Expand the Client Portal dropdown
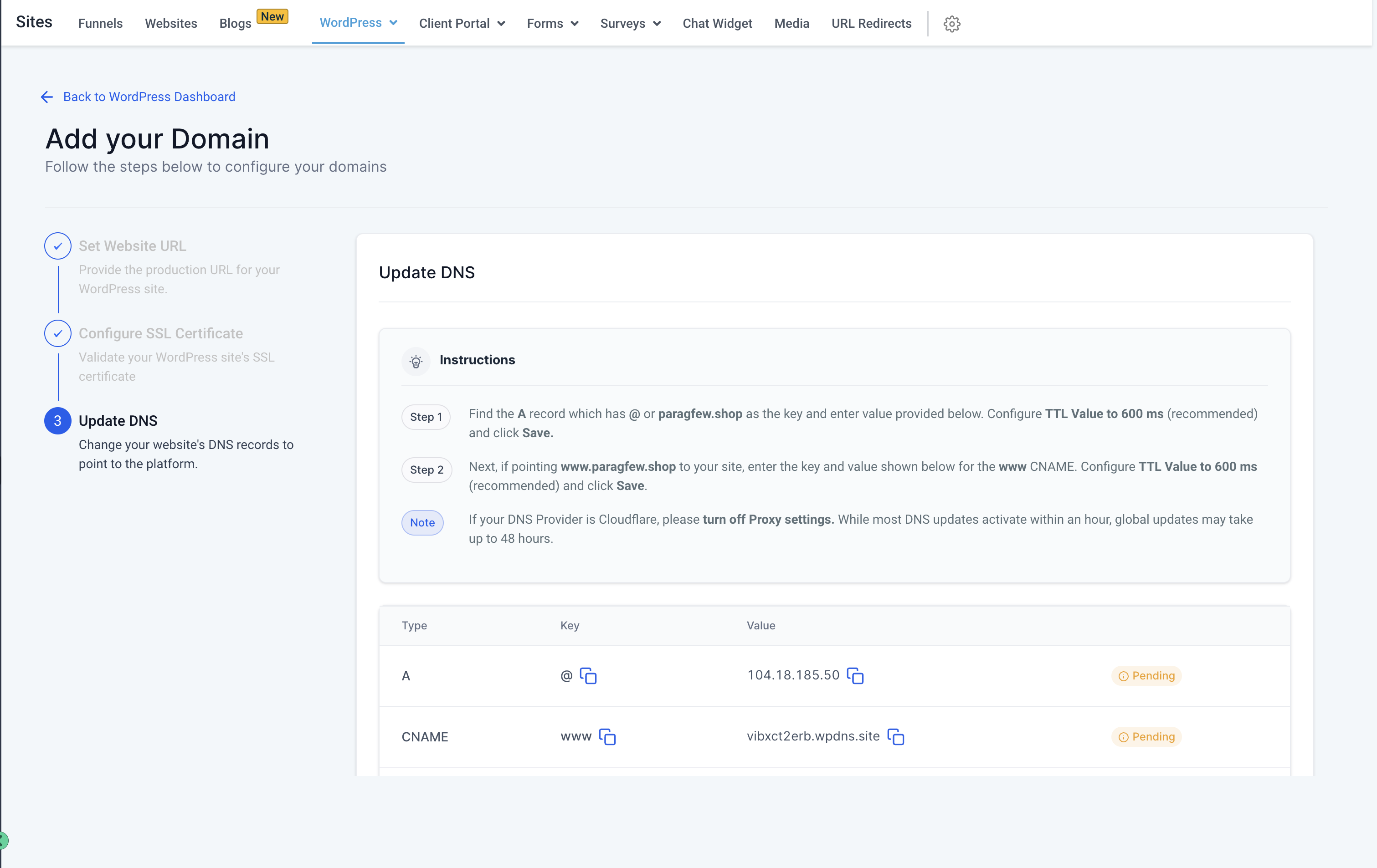1377x868 pixels. pos(462,23)
